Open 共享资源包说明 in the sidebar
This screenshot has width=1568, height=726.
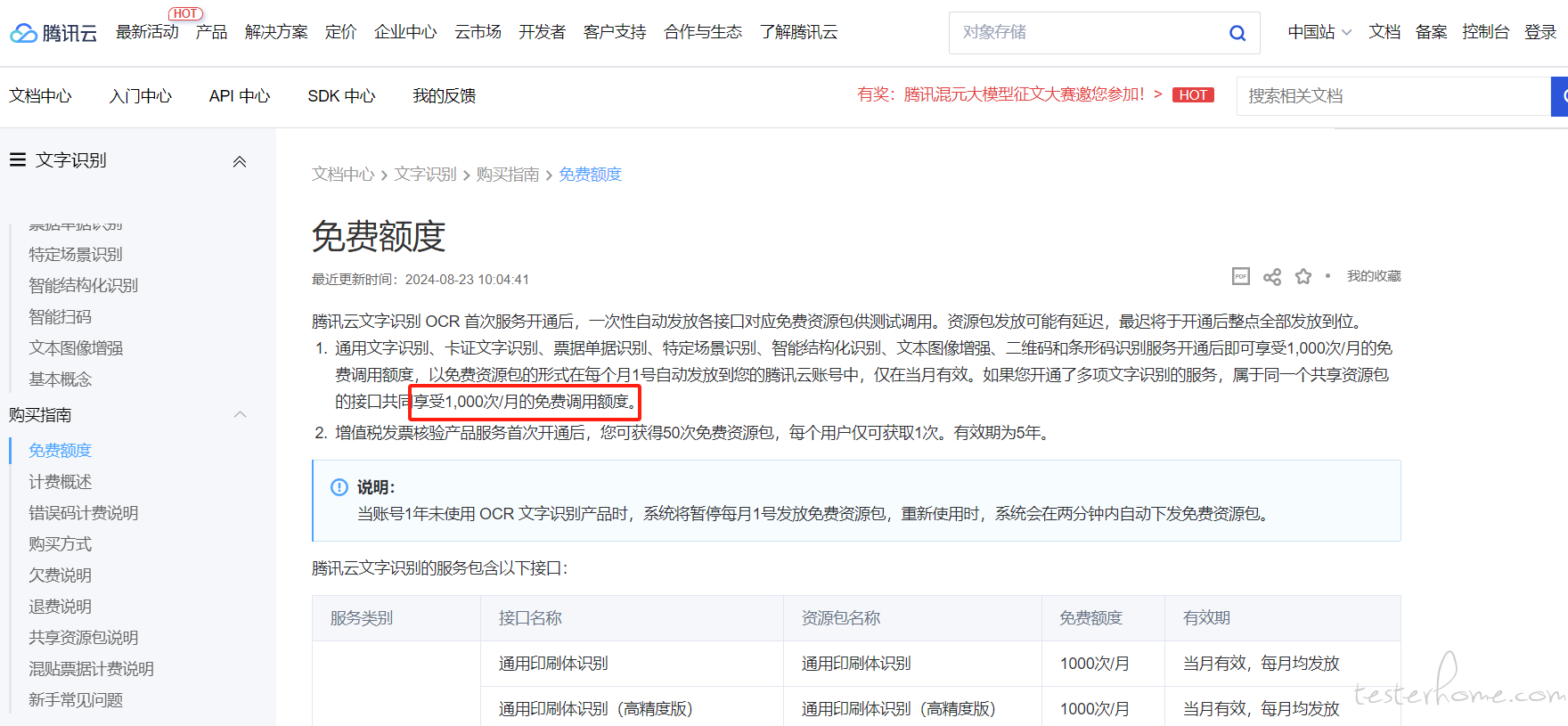(83, 638)
